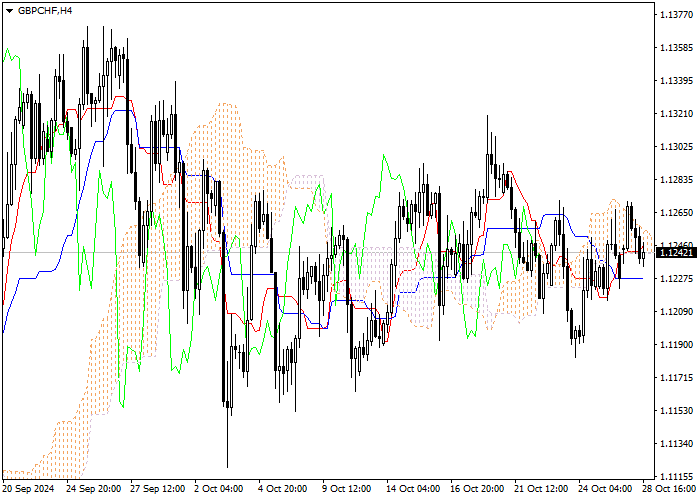Click the 14 Oct 04:00 time label
Image resolution: width=700 pixels, height=500 pixels.
click(x=414, y=489)
